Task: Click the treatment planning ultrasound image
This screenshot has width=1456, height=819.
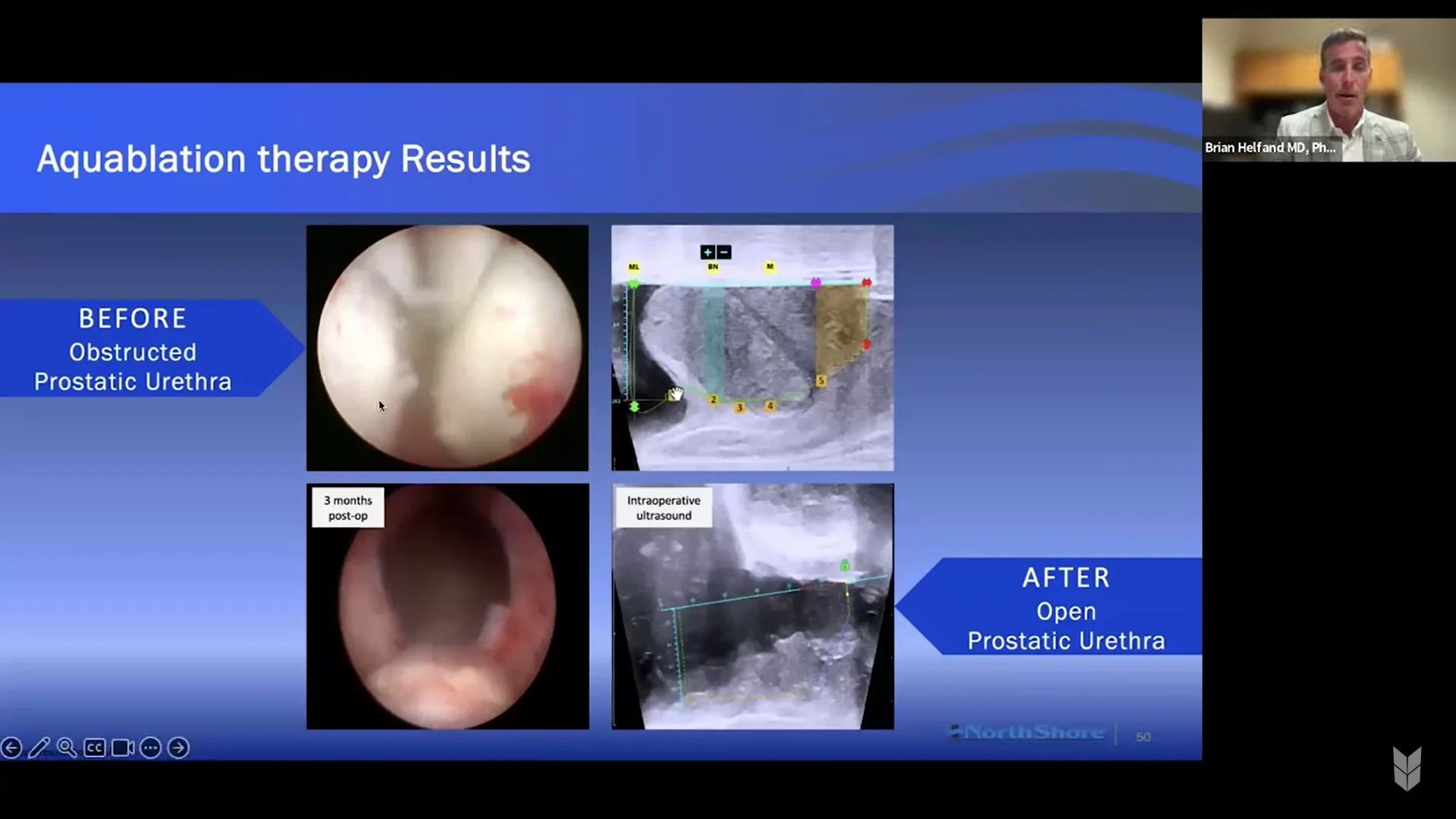Action: [x=752, y=348]
